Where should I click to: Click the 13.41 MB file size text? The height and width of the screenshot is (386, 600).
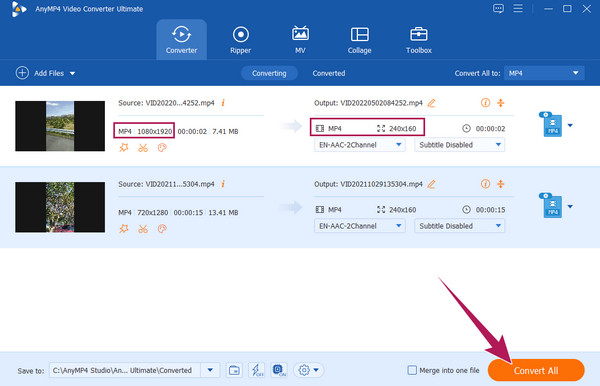pos(223,212)
